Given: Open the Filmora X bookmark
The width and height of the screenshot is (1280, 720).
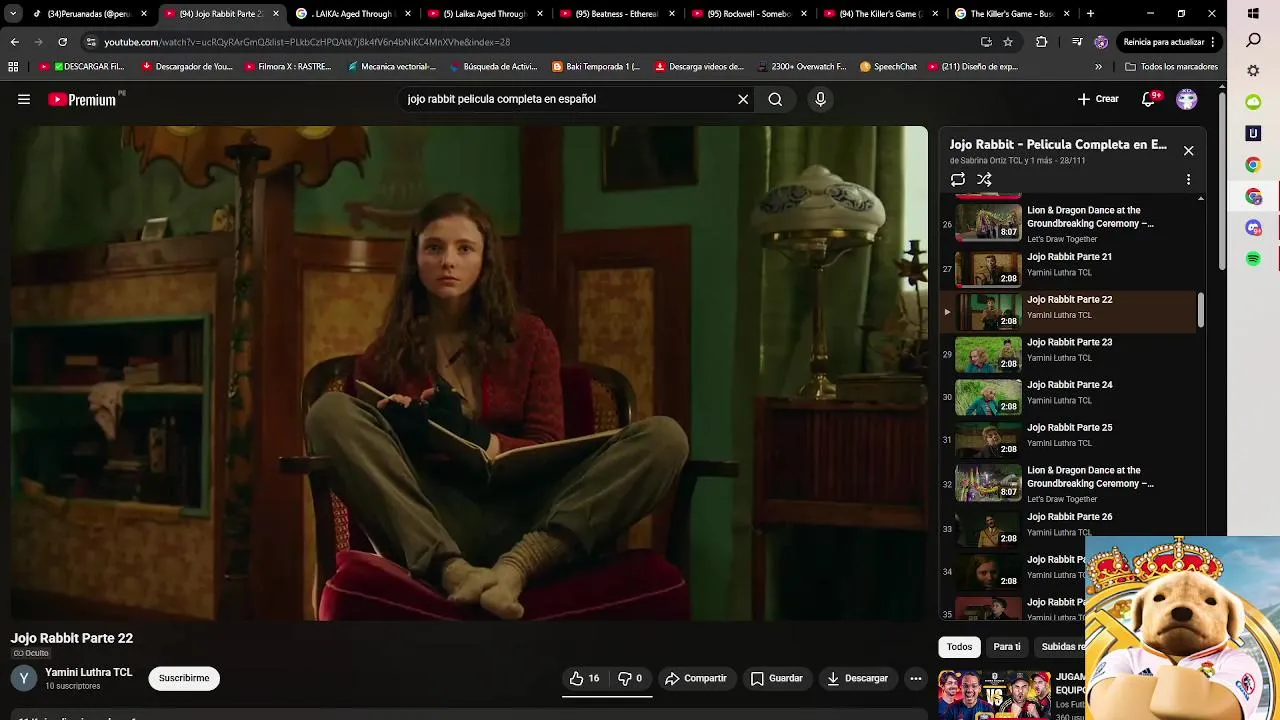Looking at the screenshot, I should [x=288, y=67].
